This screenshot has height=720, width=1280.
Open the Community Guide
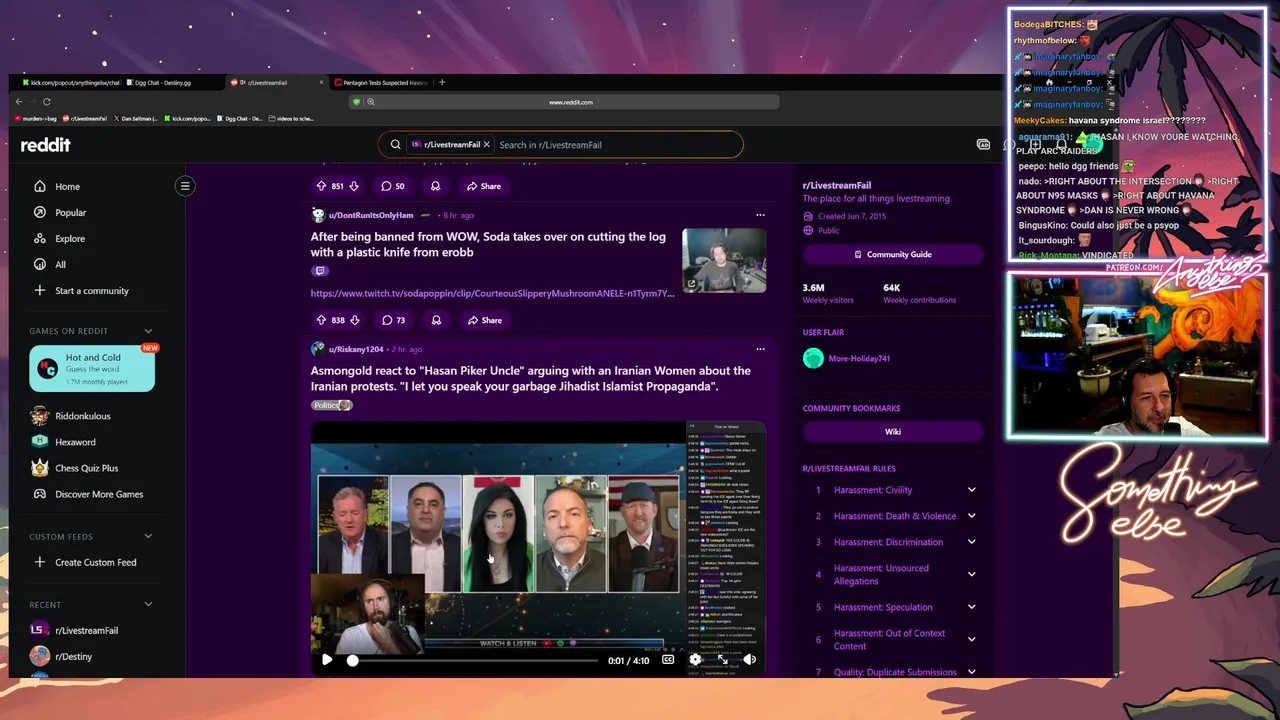[x=893, y=254]
